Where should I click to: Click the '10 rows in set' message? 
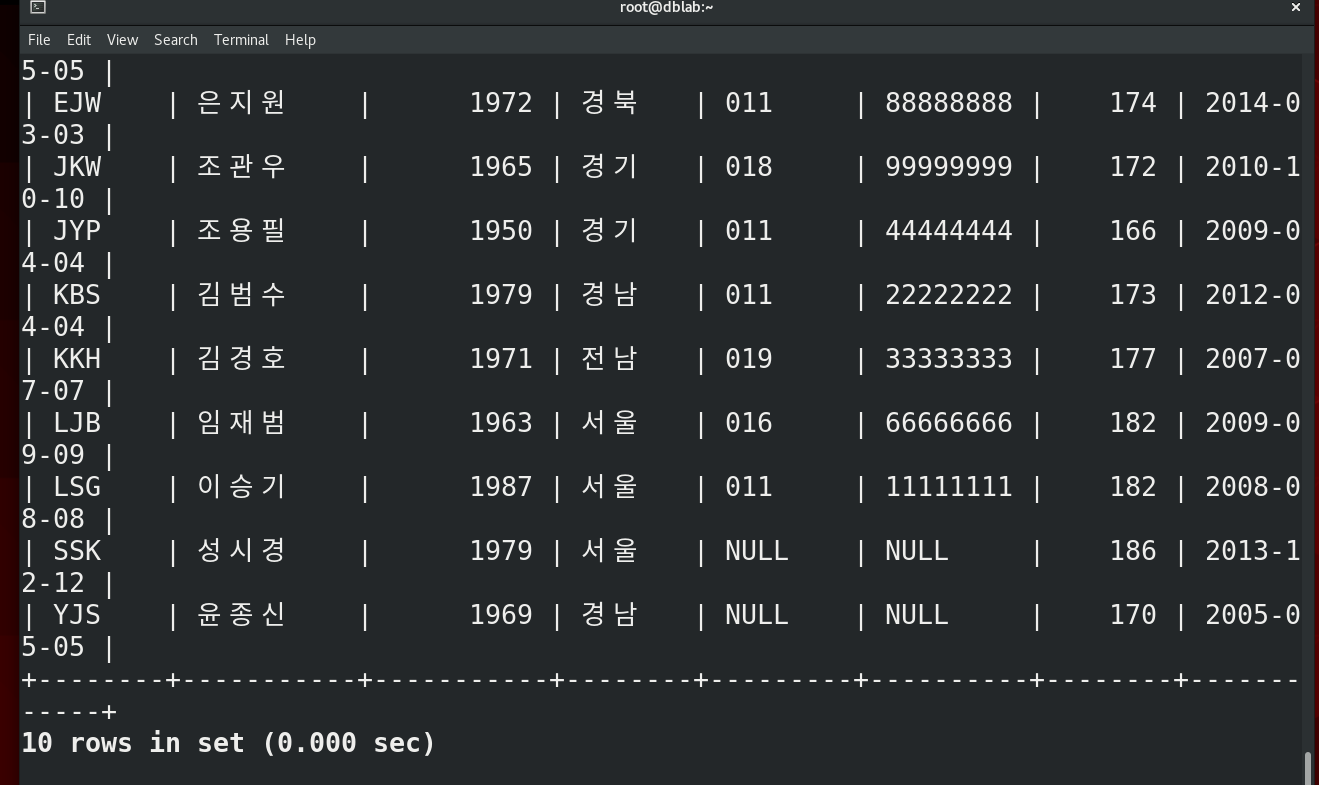[x=229, y=743]
